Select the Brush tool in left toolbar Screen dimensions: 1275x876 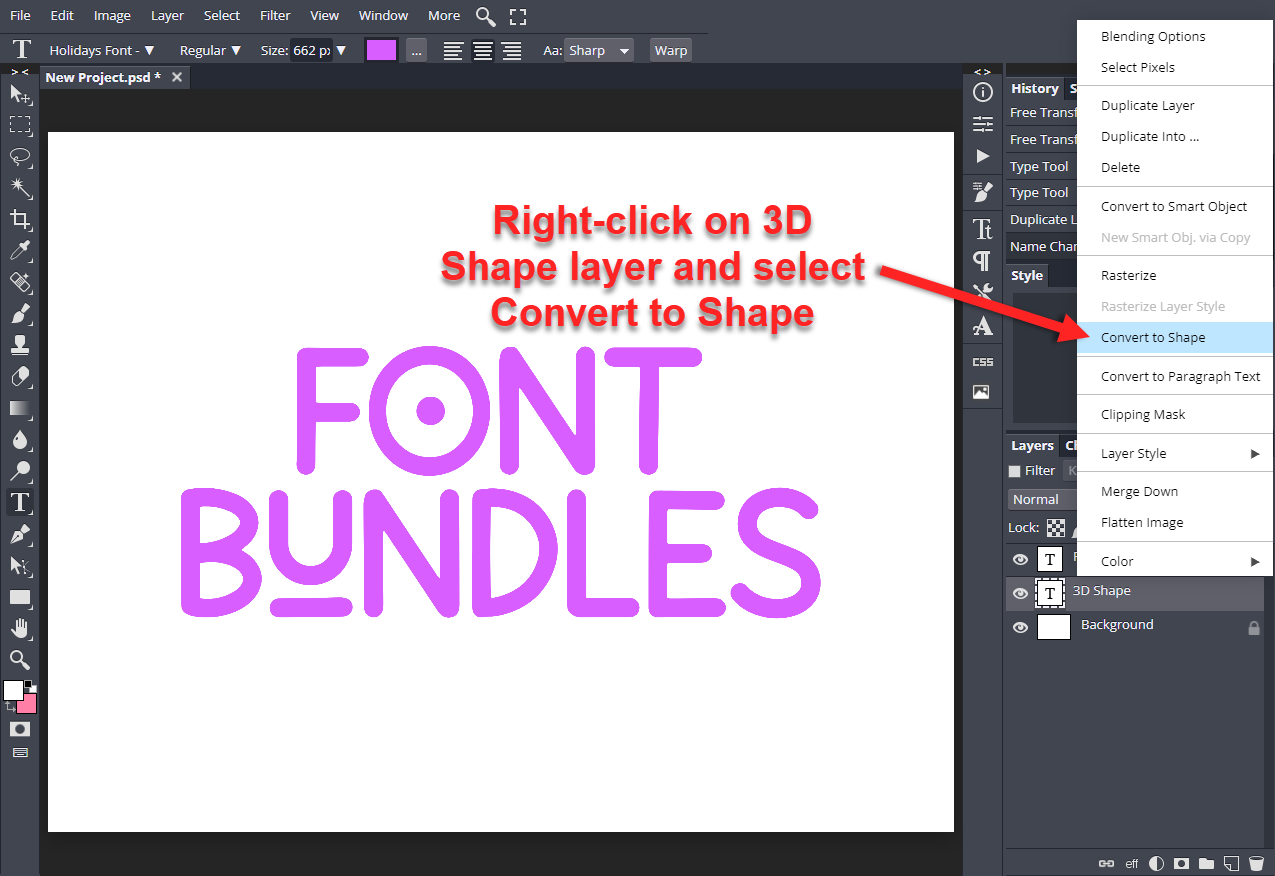20,314
